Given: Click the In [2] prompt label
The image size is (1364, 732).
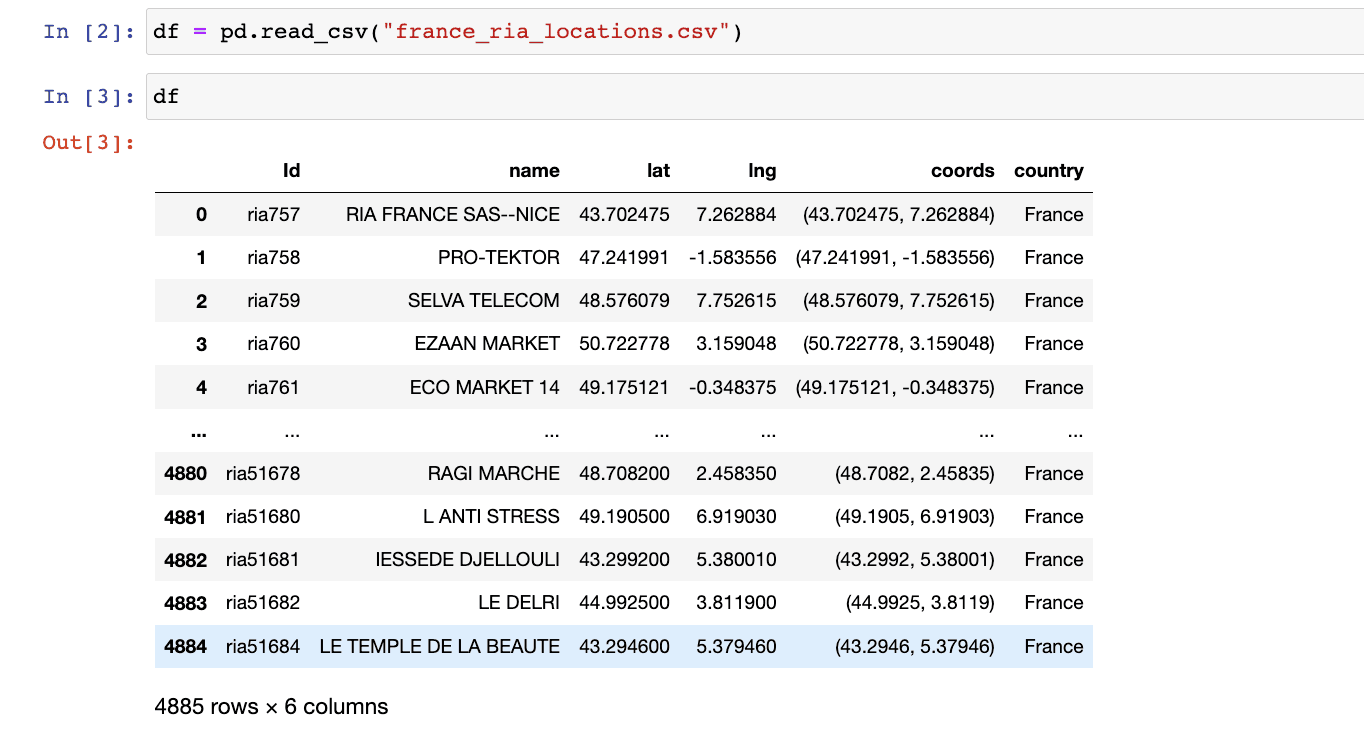Looking at the screenshot, I should (x=89, y=32).
